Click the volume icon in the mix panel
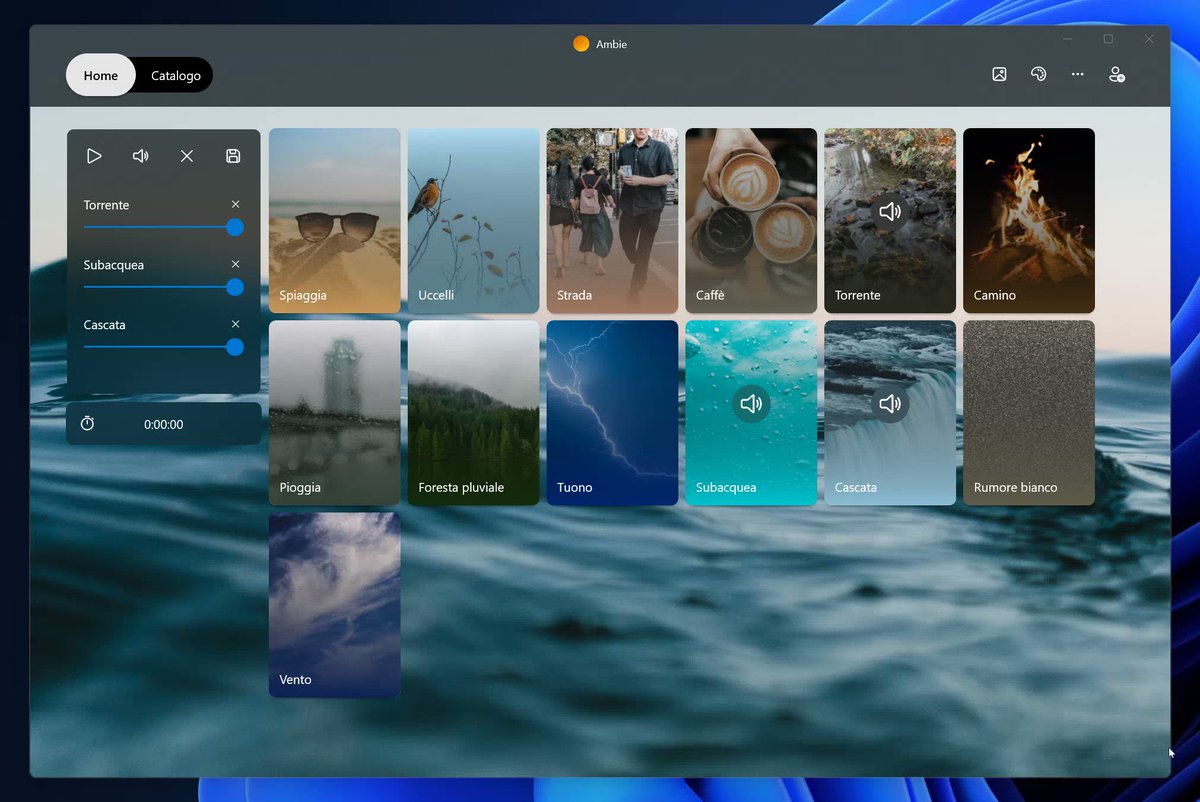1200x802 pixels. coord(141,156)
